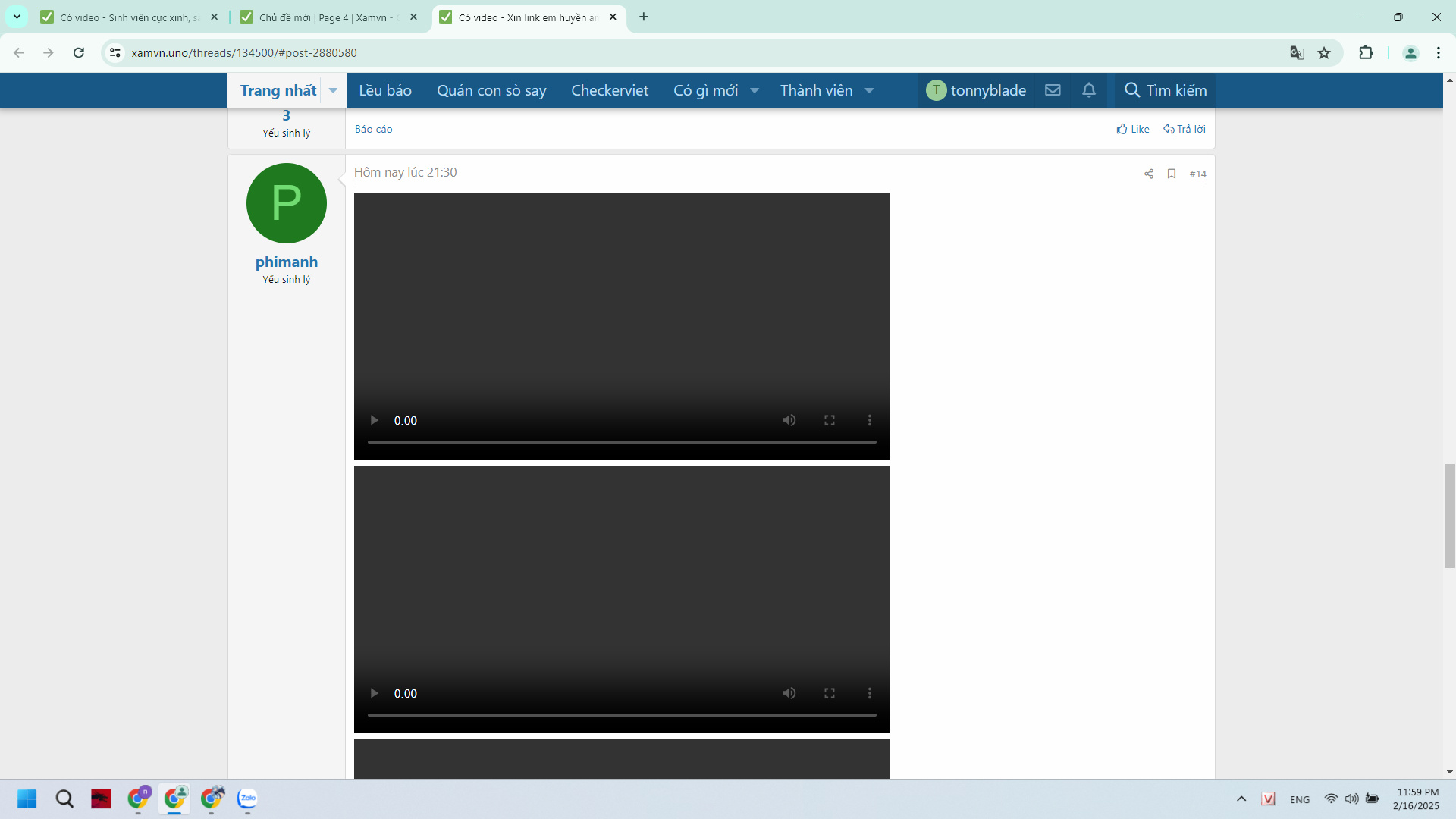
Task: Open Quán con sò say menu
Action: pos(491,90)
